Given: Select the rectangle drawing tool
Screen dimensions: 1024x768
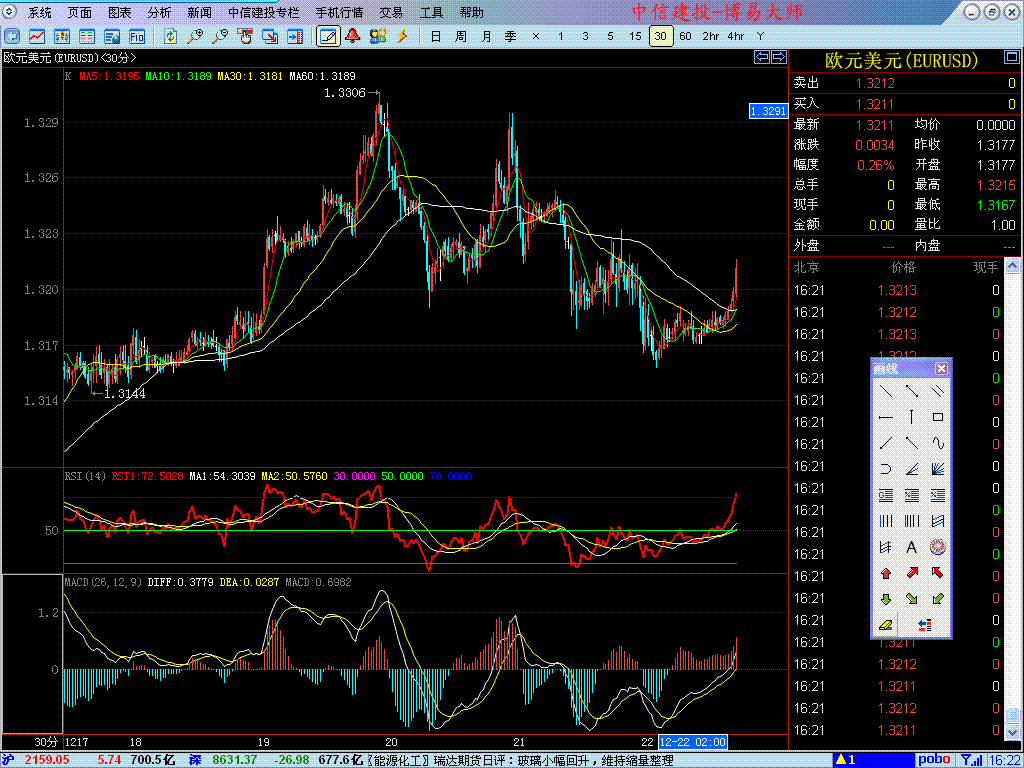Looking at the screenshot, I should pos(937,417).
